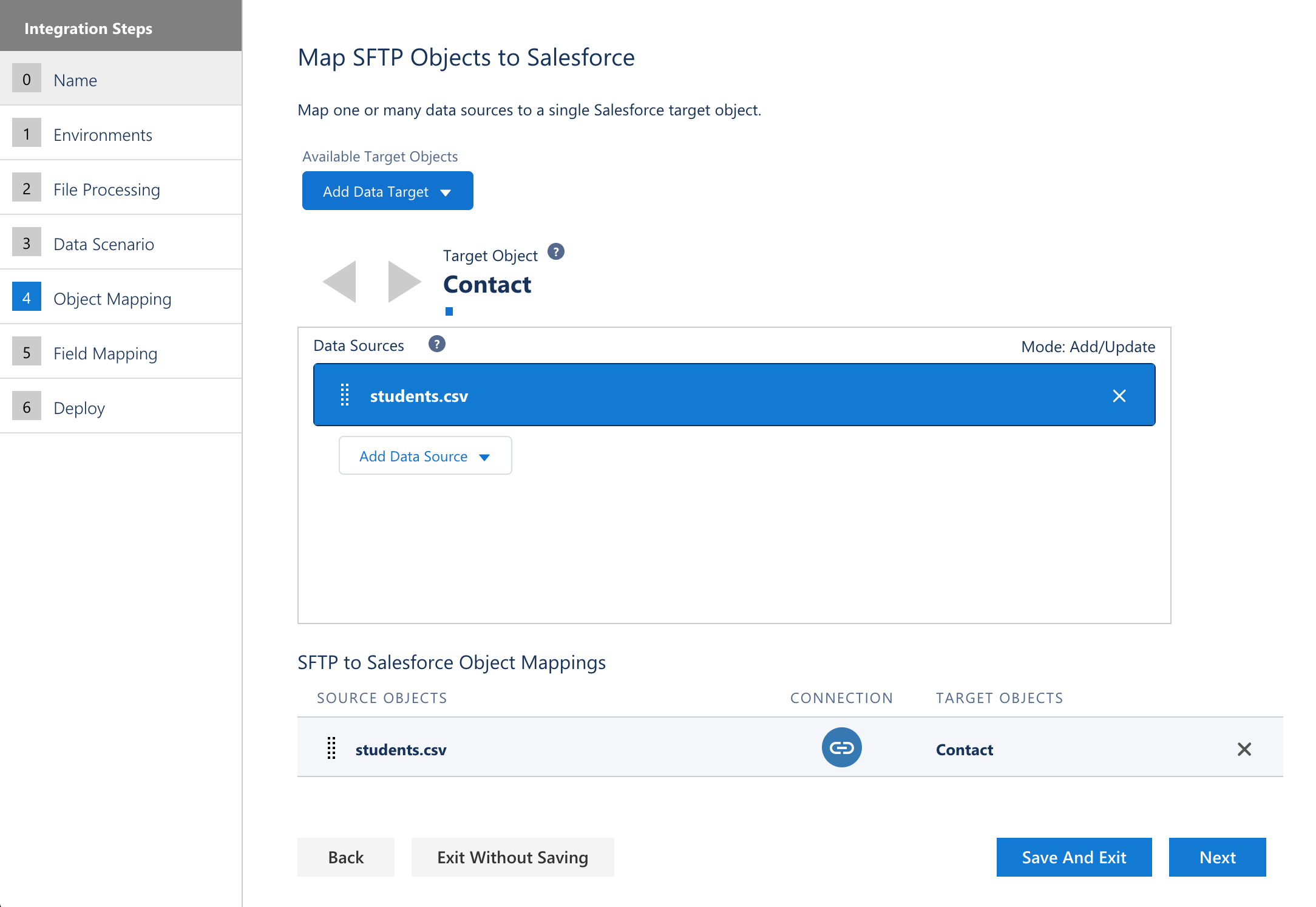
Task: Go to the Deploy step
Action: pyautogui.click(x=121, y=407)
